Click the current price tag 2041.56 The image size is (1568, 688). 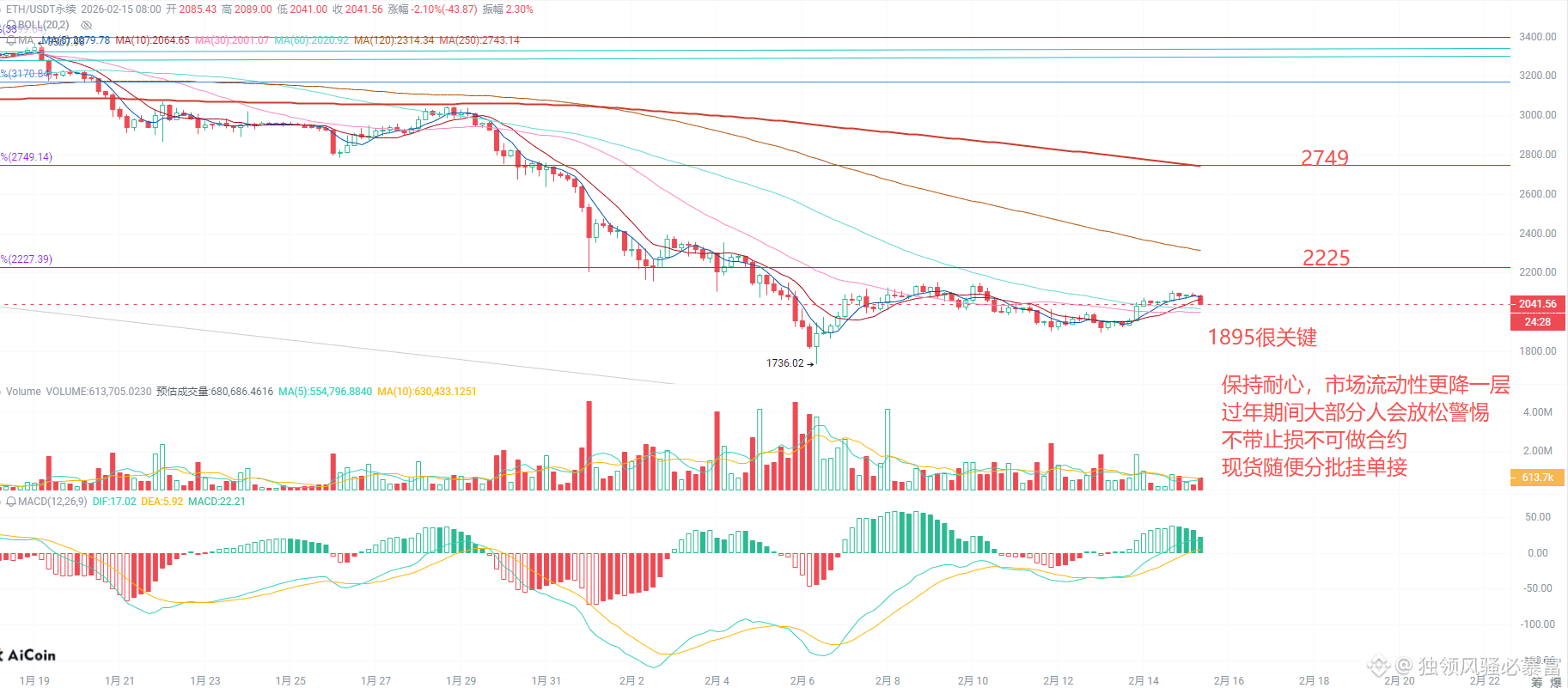[1538, 304]
